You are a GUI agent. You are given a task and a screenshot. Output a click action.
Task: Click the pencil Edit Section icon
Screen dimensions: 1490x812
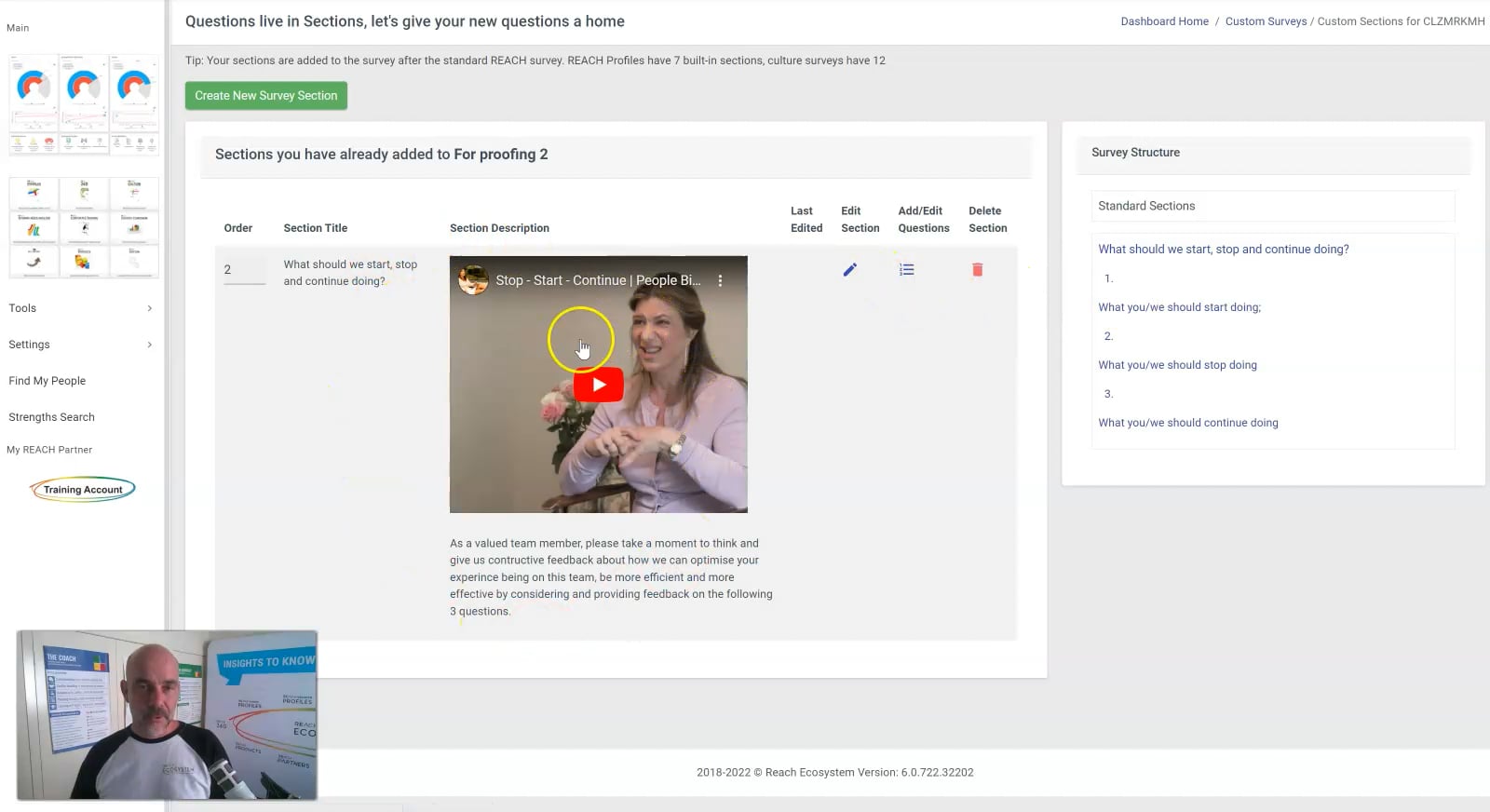(849, 270)
